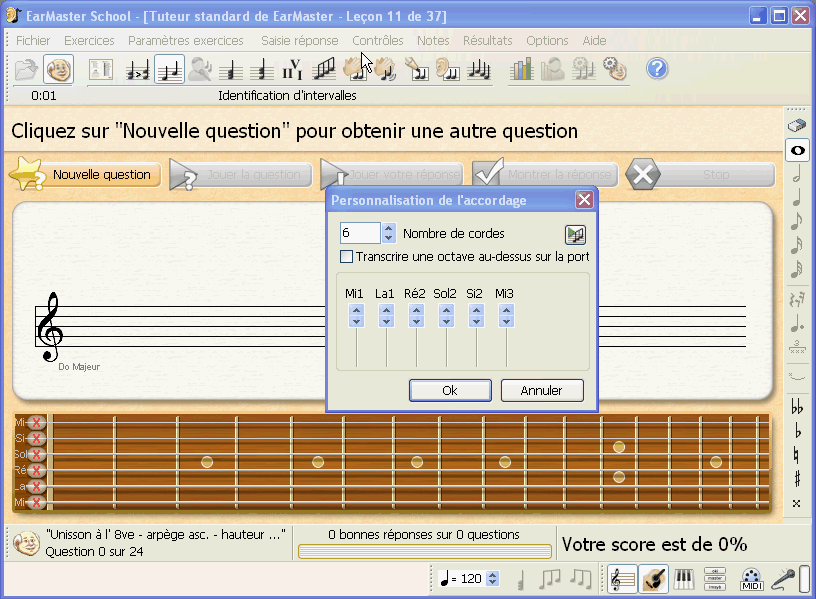
Task: Click the solfège syllable buttons icon
Action: [715, 579]
